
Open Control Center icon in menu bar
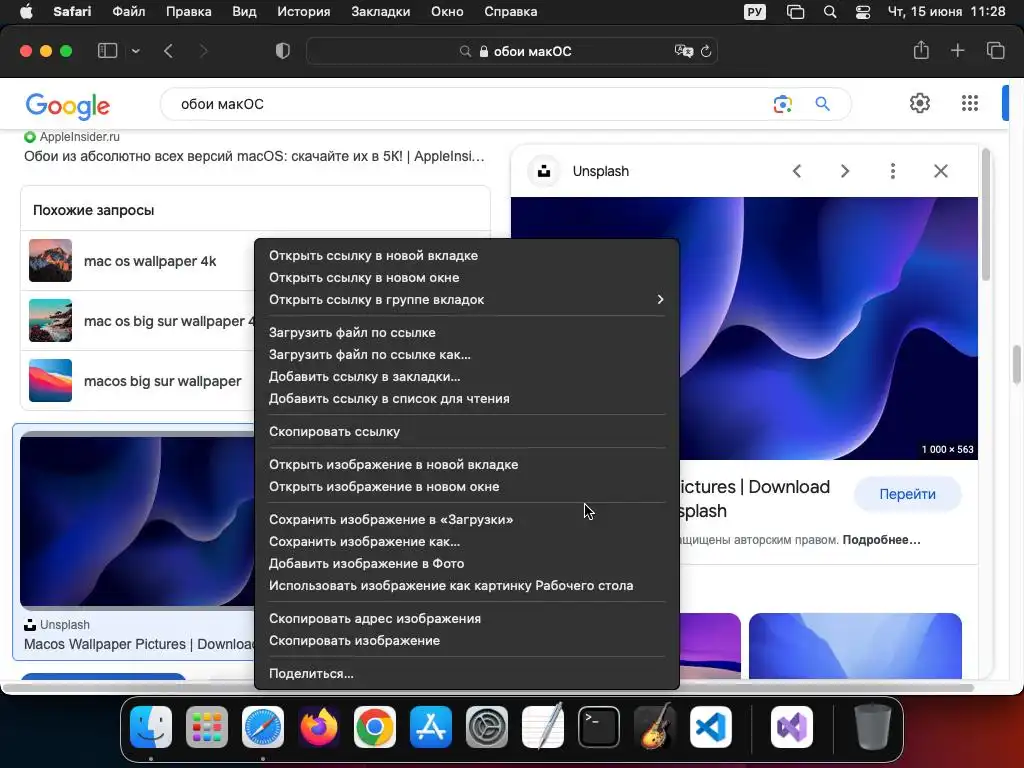[863, 12]
